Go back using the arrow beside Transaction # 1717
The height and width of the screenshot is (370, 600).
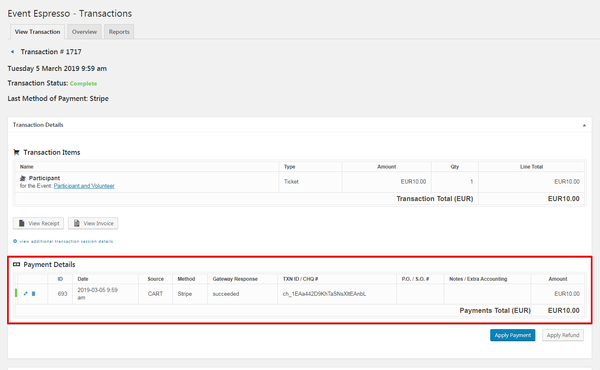[x=13, y=52]
